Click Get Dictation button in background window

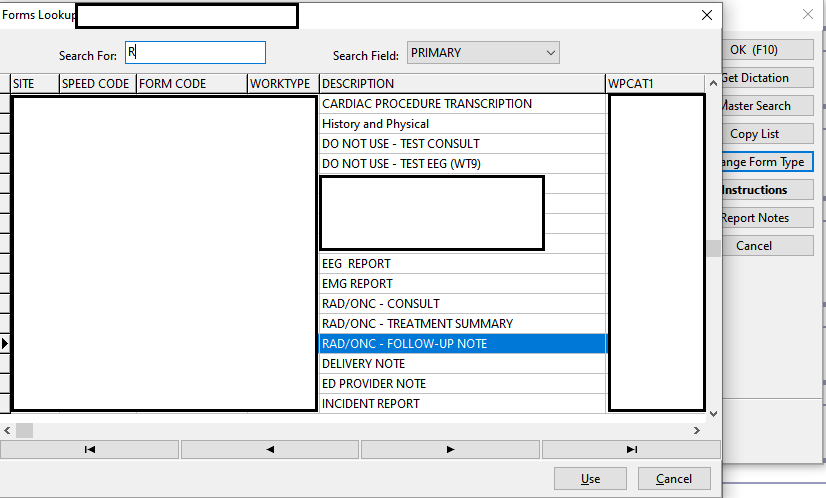(768, 77)
